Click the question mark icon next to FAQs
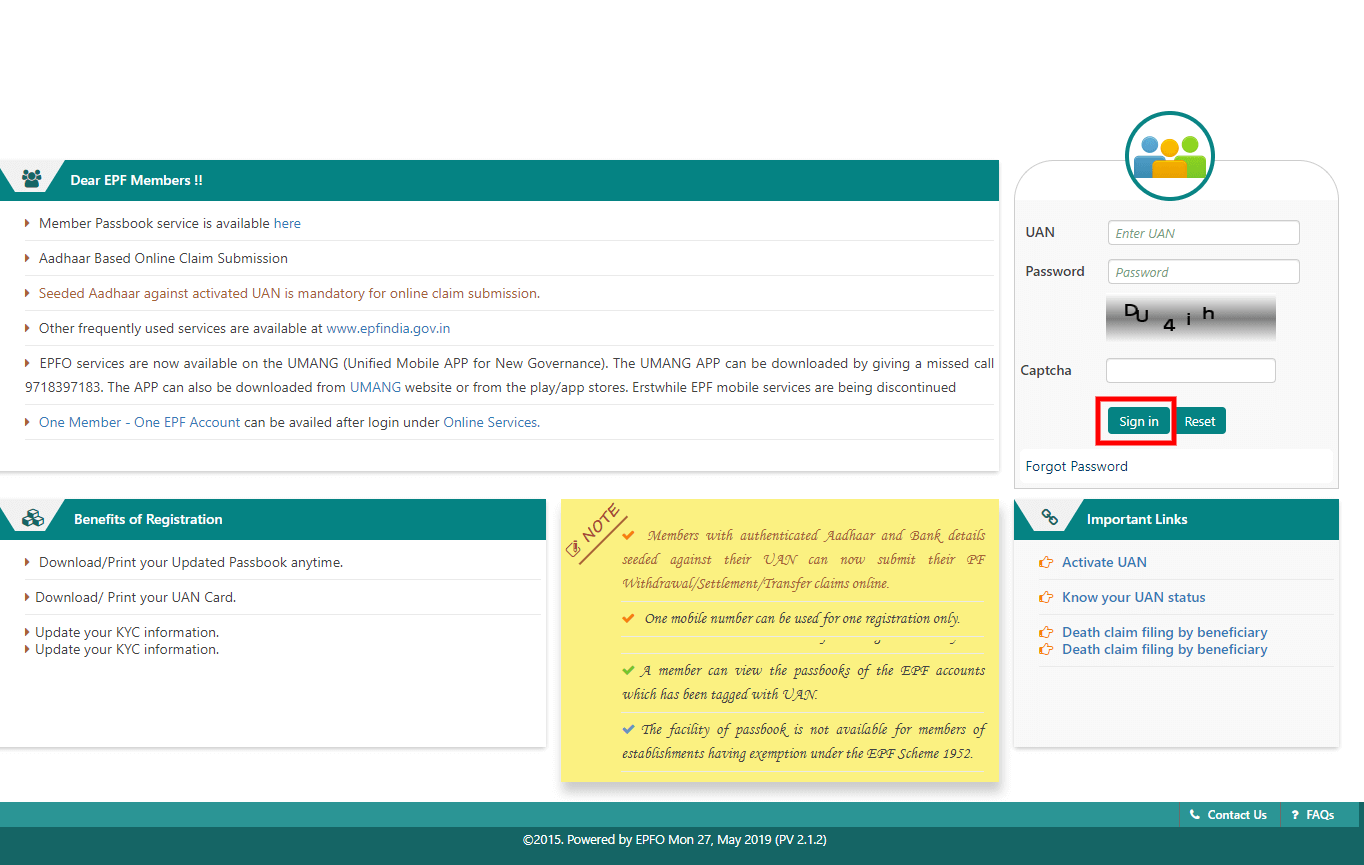Viewport: 1364px width, 865px height. [x=1295, y=815]
